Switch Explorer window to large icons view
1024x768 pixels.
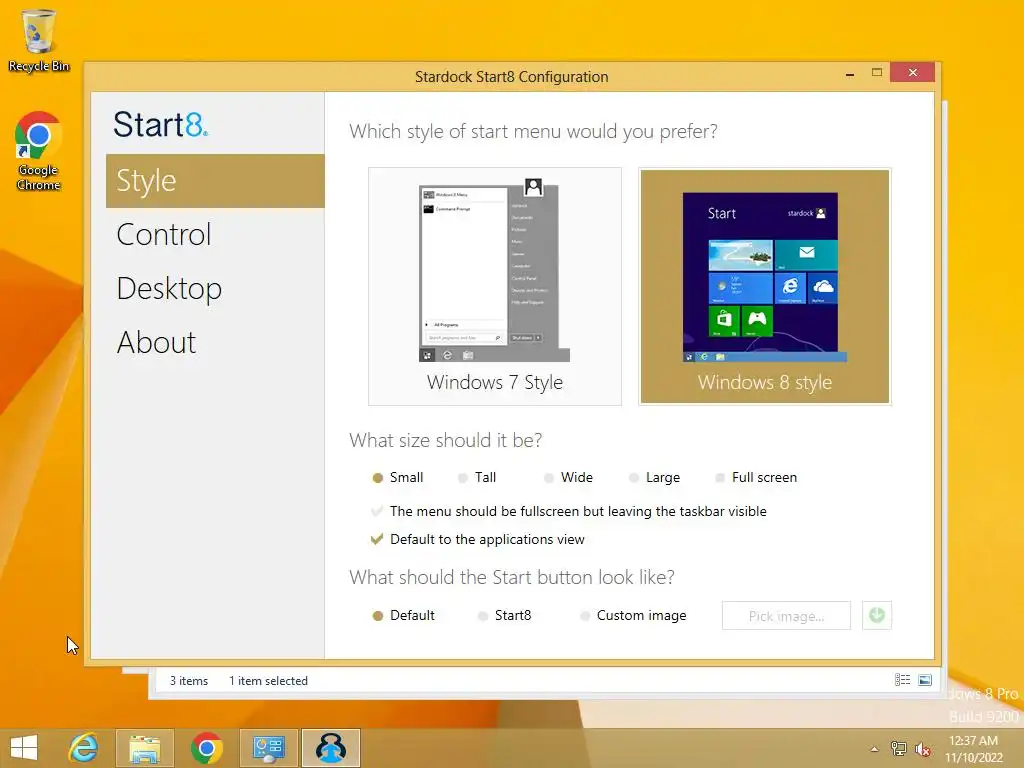coord(925,680)
